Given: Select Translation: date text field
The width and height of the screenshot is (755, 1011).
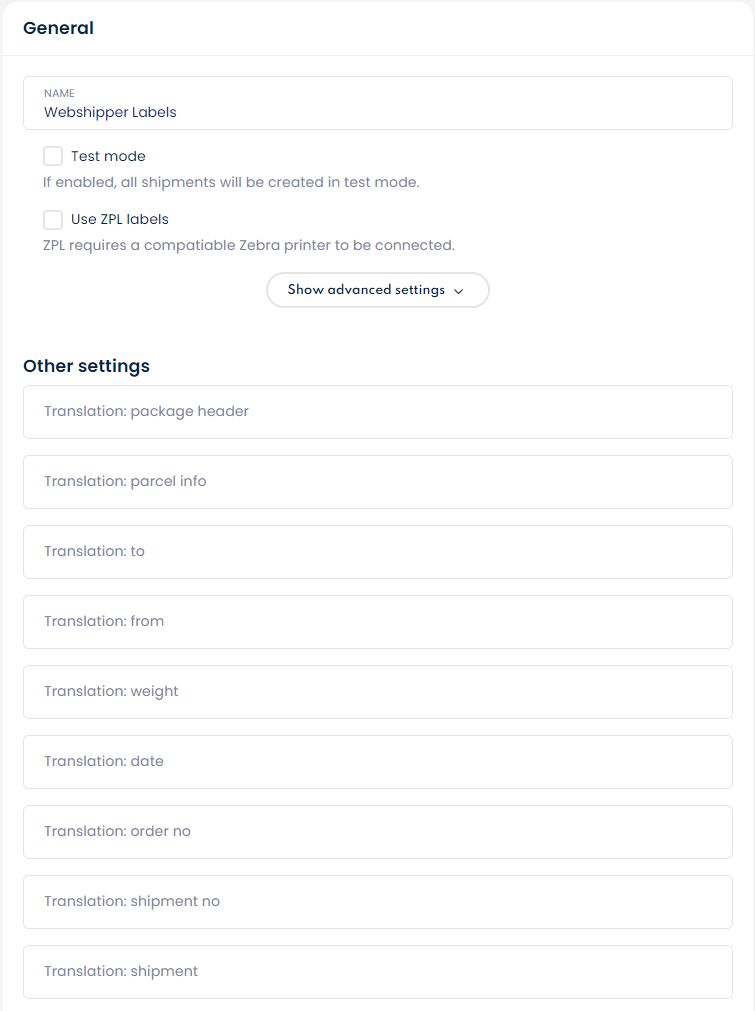Looking at the screenshot, I should pos(377,761).
